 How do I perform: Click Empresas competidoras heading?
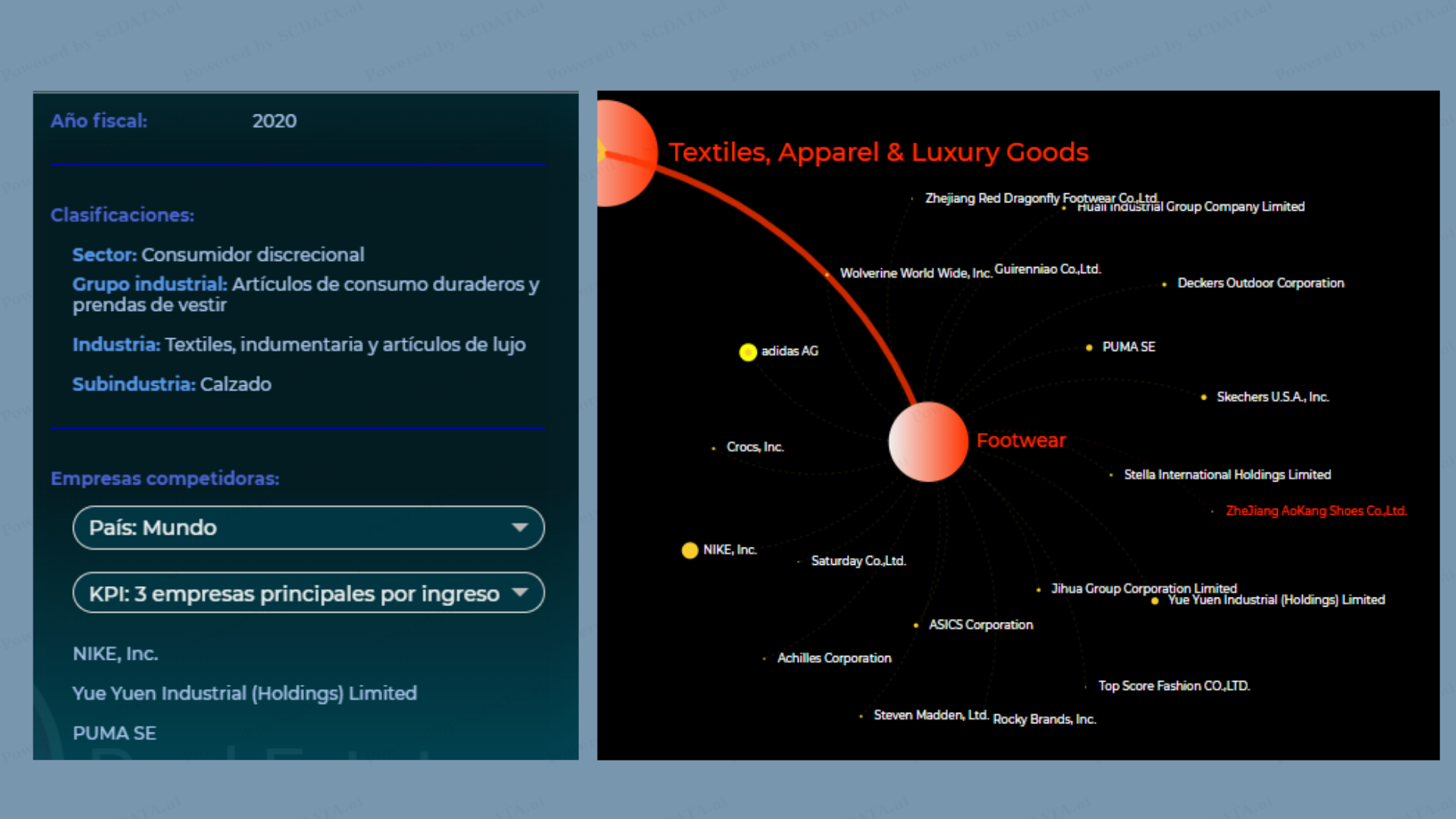point(165,479)
